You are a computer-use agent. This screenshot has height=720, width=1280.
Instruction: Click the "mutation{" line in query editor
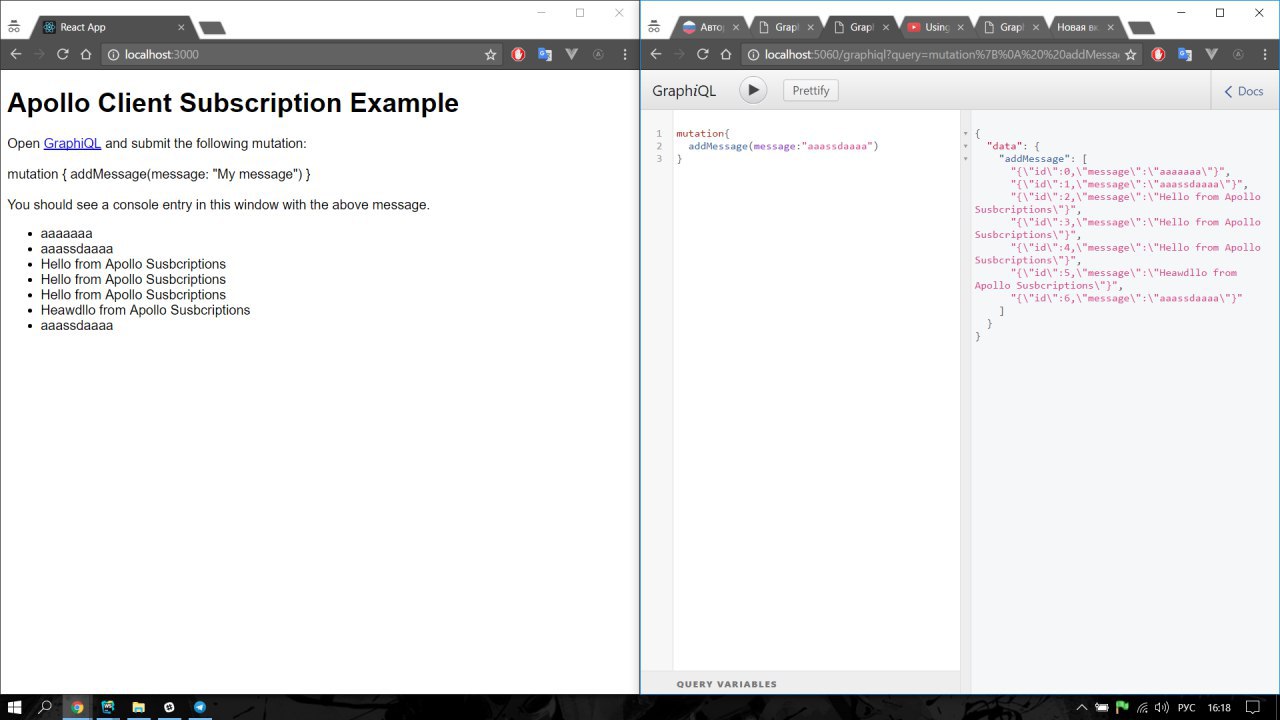pos(703,133)
